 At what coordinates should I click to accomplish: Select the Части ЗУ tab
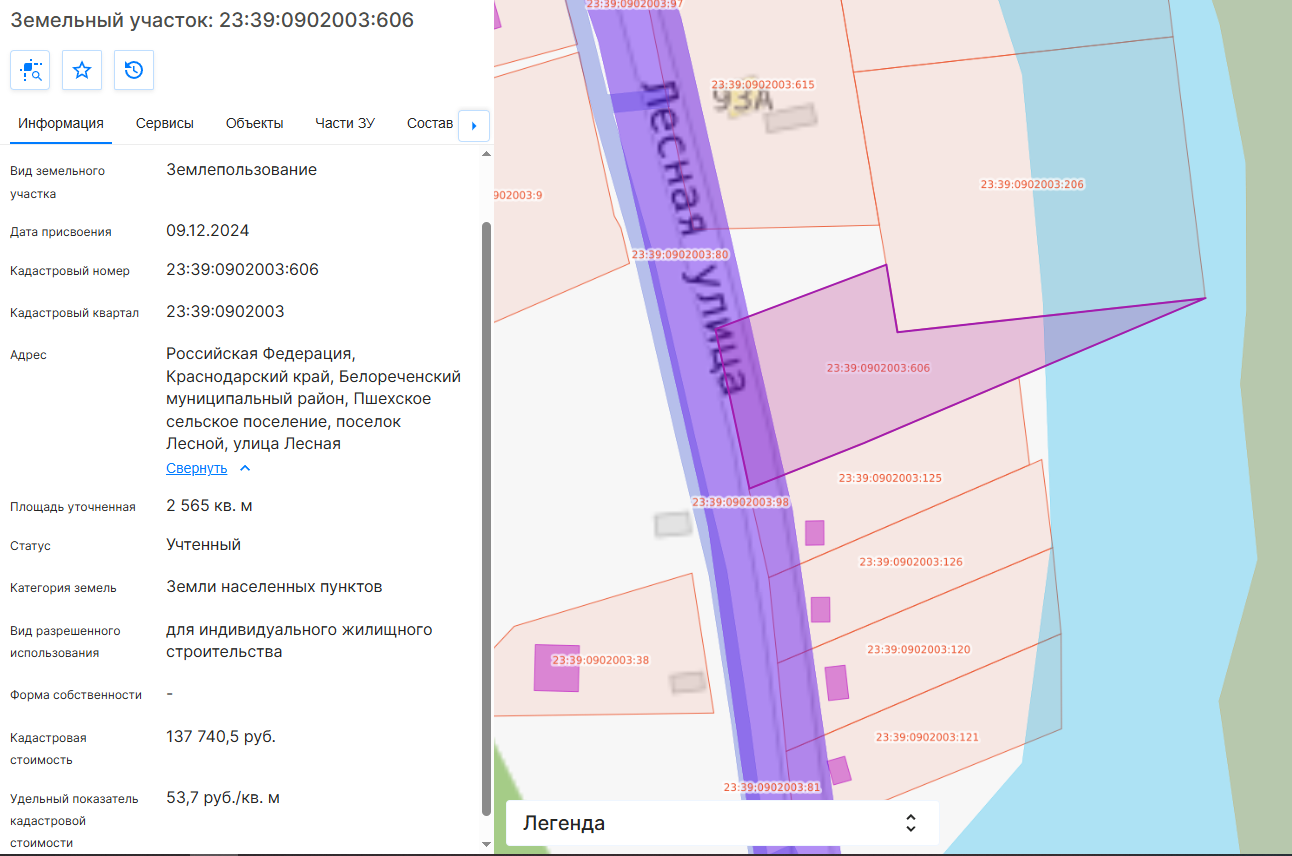click(345, 124)
